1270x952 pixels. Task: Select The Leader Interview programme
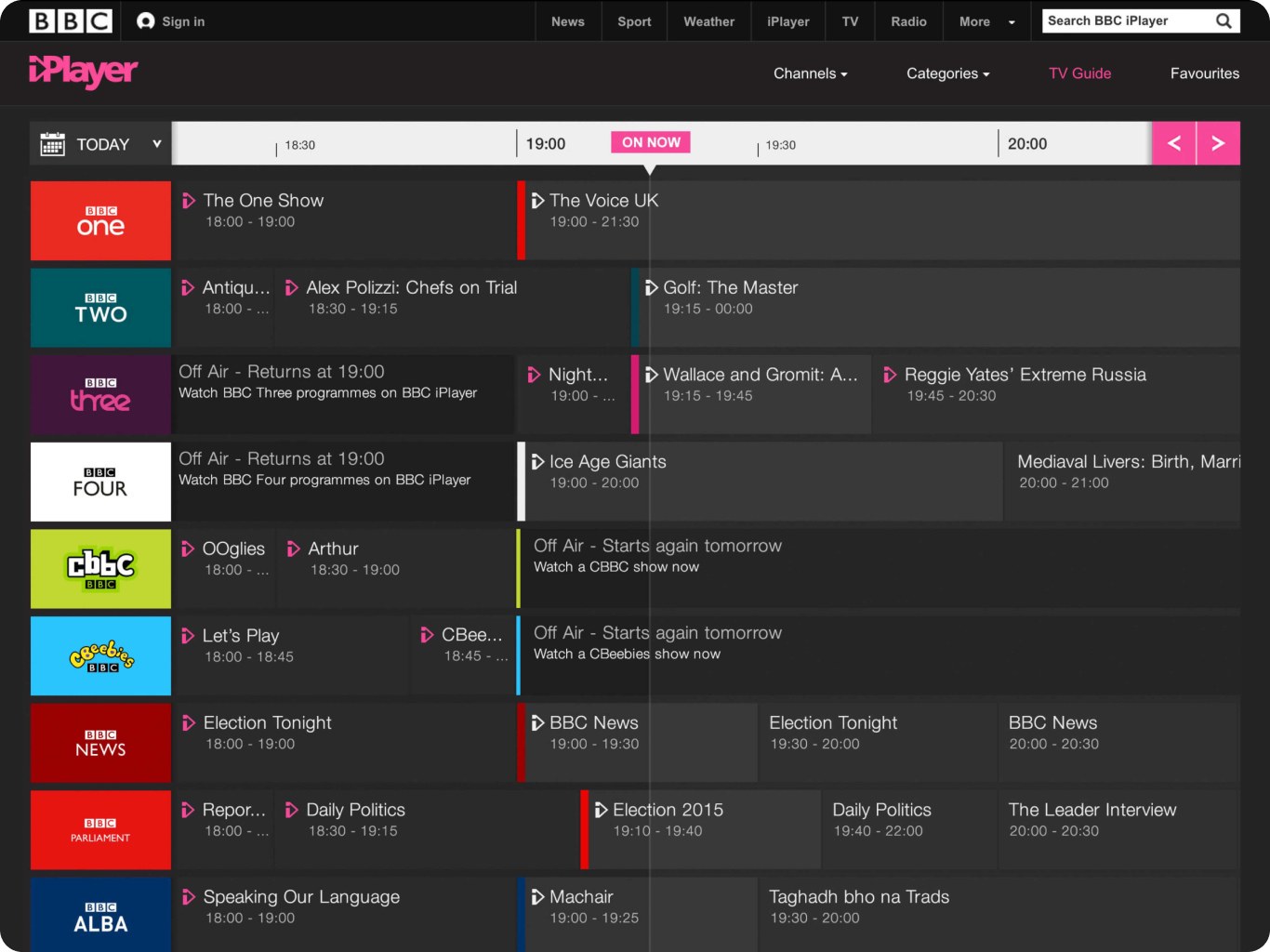[x=1119, y=830]
